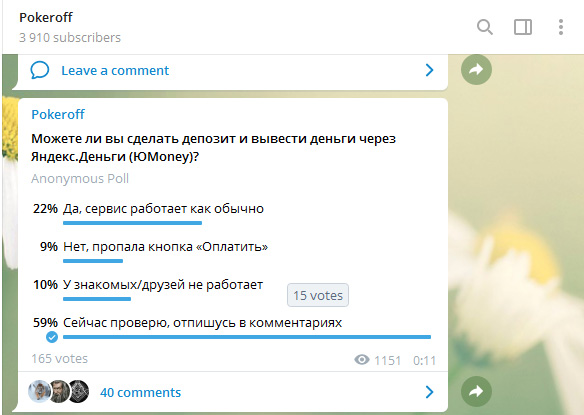Select option 'У знакомых/друзей не работает'
This screenshot has height=415, width=584.
click(163, 285)
